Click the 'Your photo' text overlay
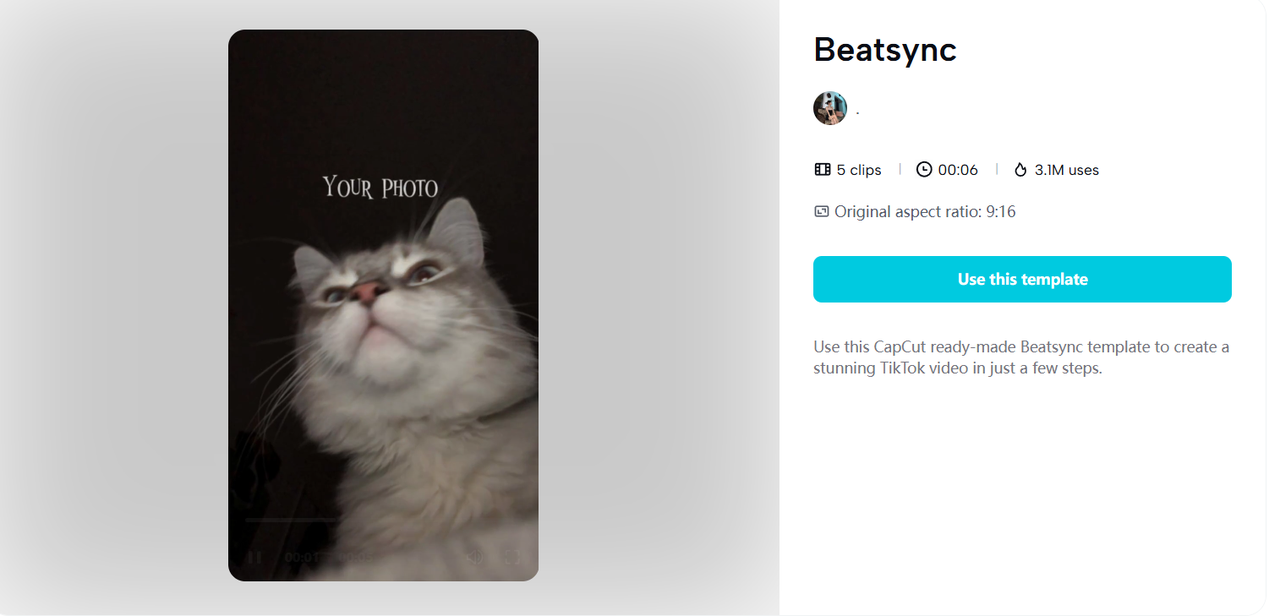 tap(380, 187)
